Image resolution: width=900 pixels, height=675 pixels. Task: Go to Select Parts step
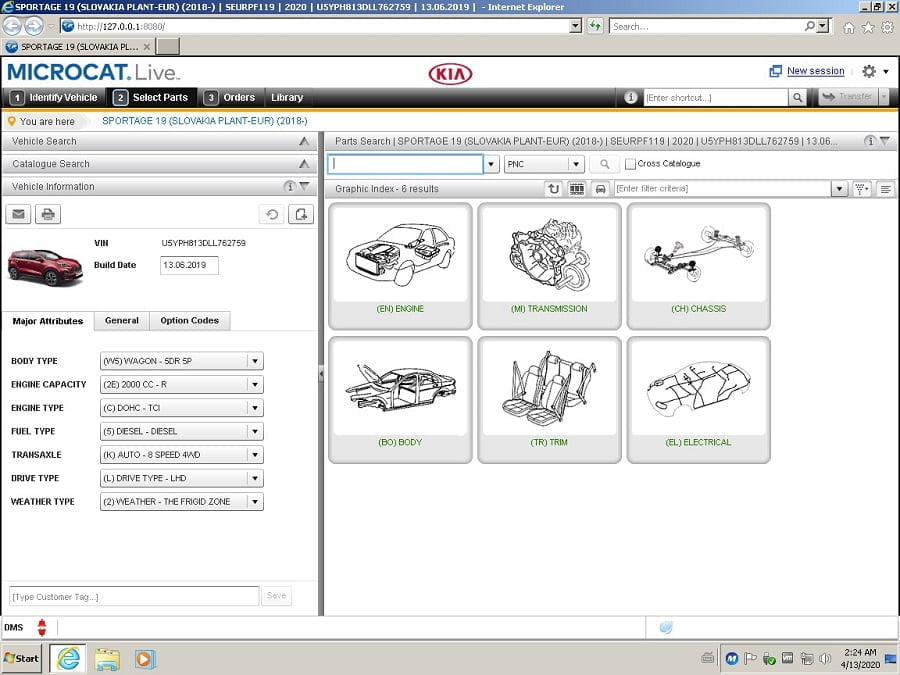152,98
